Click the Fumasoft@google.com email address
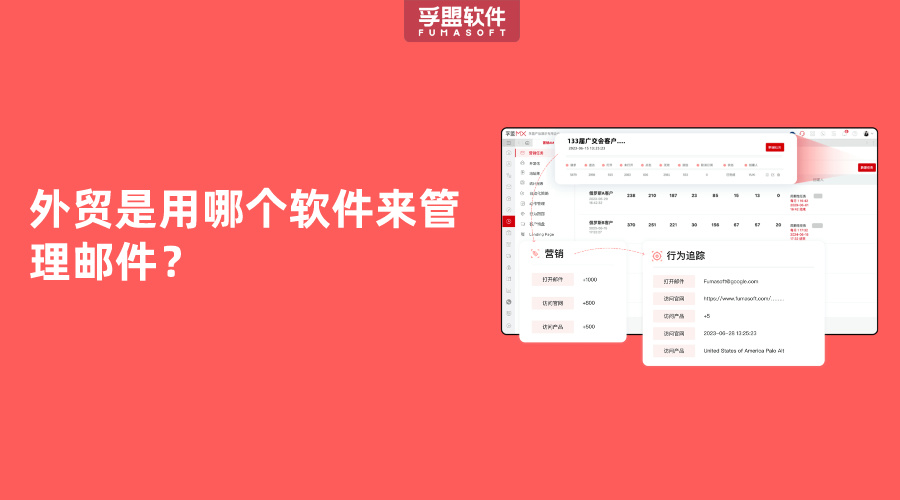This screenshot has height=500, width=900. point(731,282)
